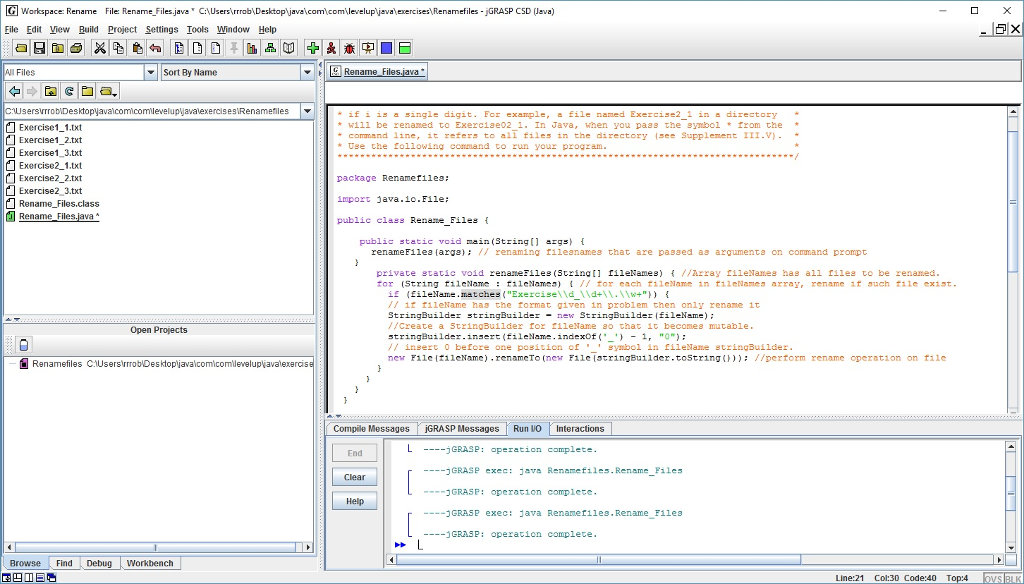Toggle OVS overstrike mode in status bar
This screenshot has height=584, width=1024.
(x=993, y=578)
